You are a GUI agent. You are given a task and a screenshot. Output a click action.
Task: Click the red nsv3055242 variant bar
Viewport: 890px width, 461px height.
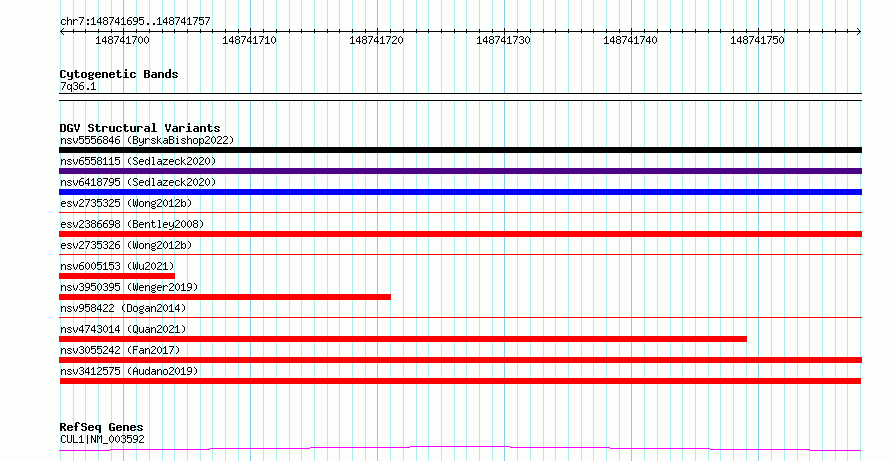pos(460,360)
